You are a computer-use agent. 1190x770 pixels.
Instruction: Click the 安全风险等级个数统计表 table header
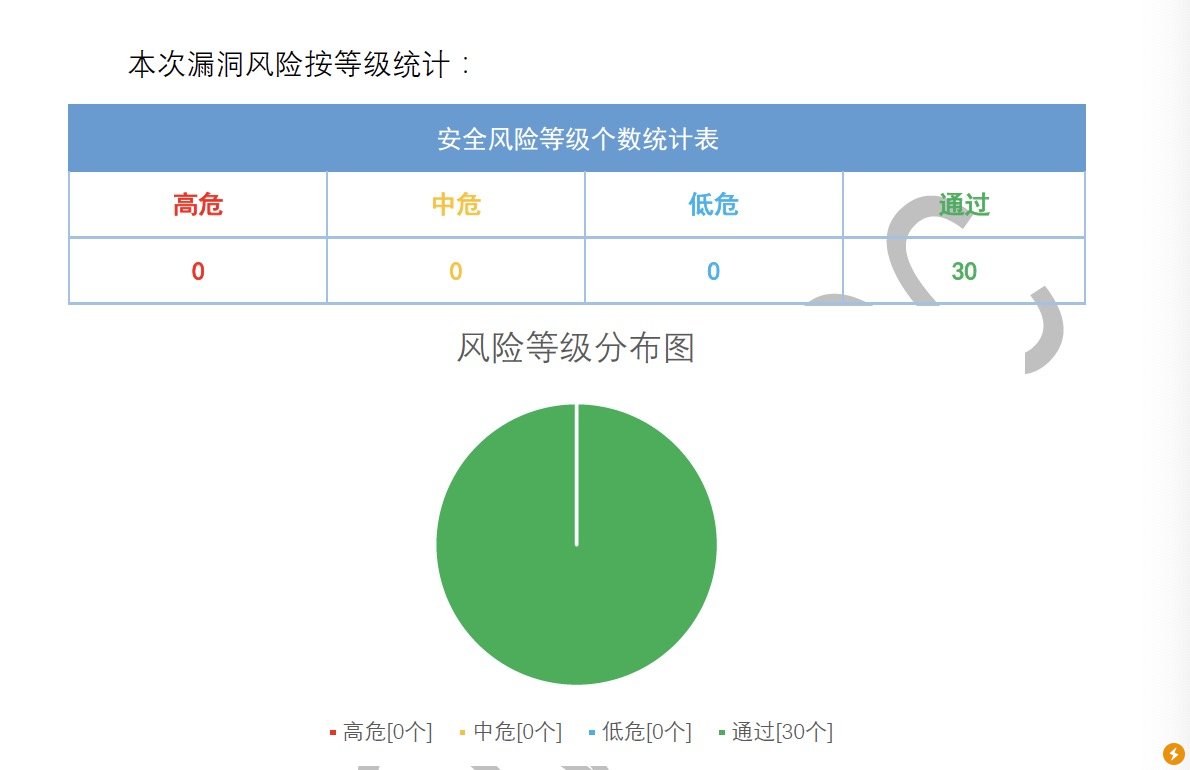click(577, 139)
